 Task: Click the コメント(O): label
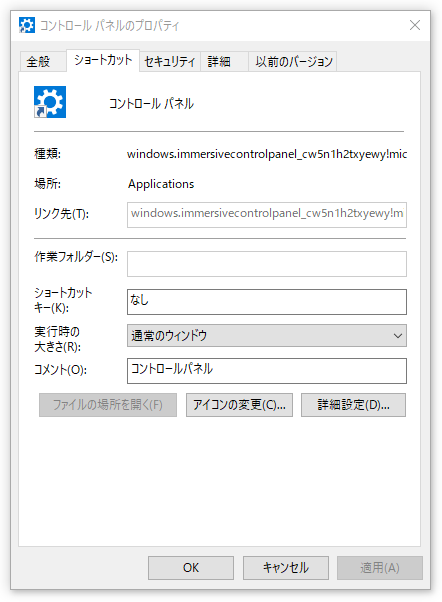60,370
